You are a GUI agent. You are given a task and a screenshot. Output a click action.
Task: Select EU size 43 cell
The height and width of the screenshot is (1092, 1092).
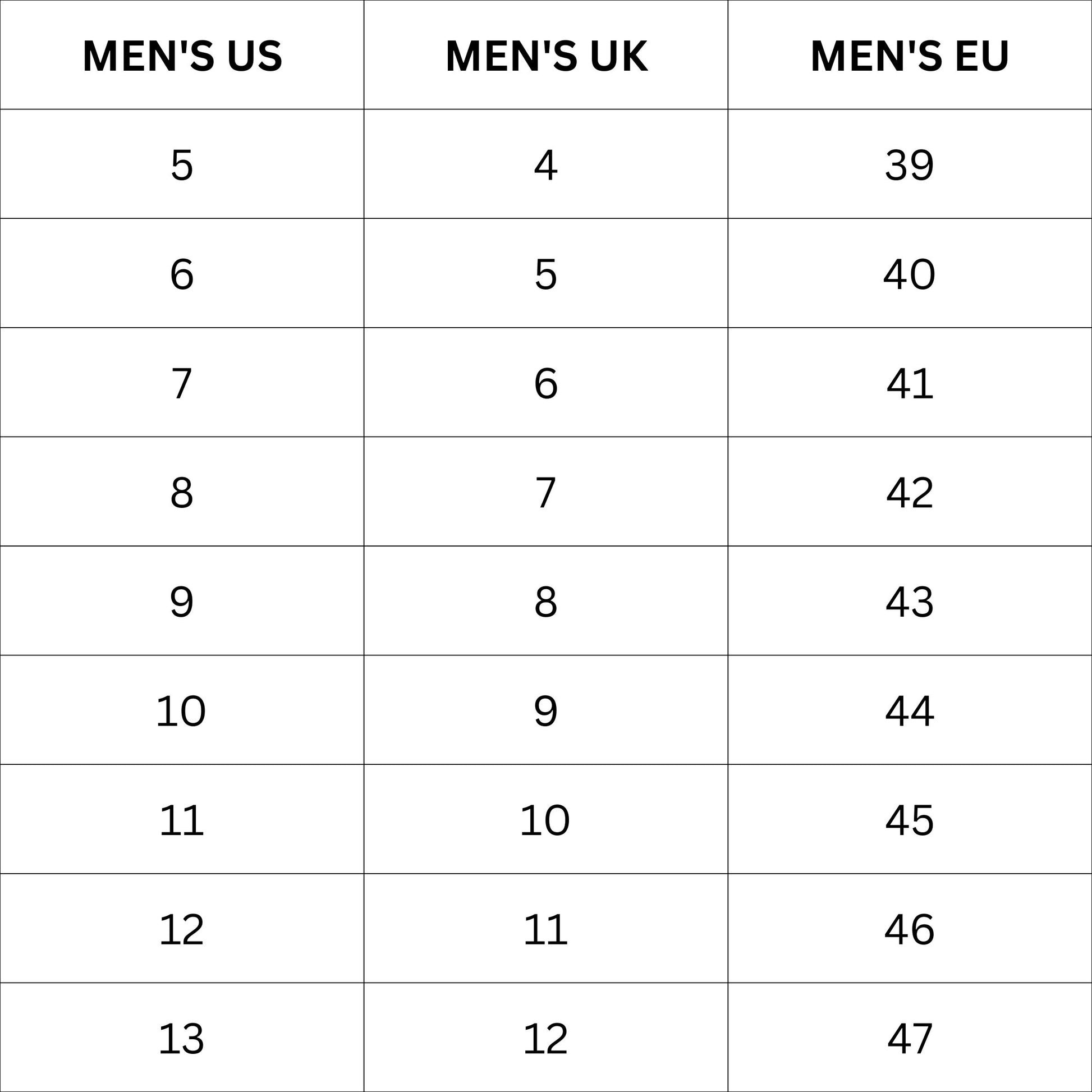pyautogui.click(x=910, y=602)
